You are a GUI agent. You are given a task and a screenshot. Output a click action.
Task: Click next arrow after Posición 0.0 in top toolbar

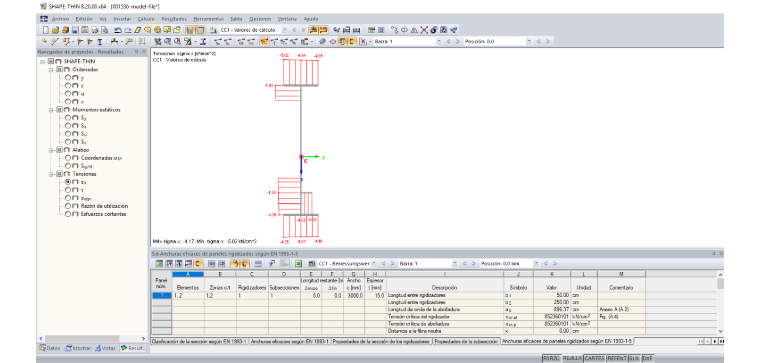[548, 42]
